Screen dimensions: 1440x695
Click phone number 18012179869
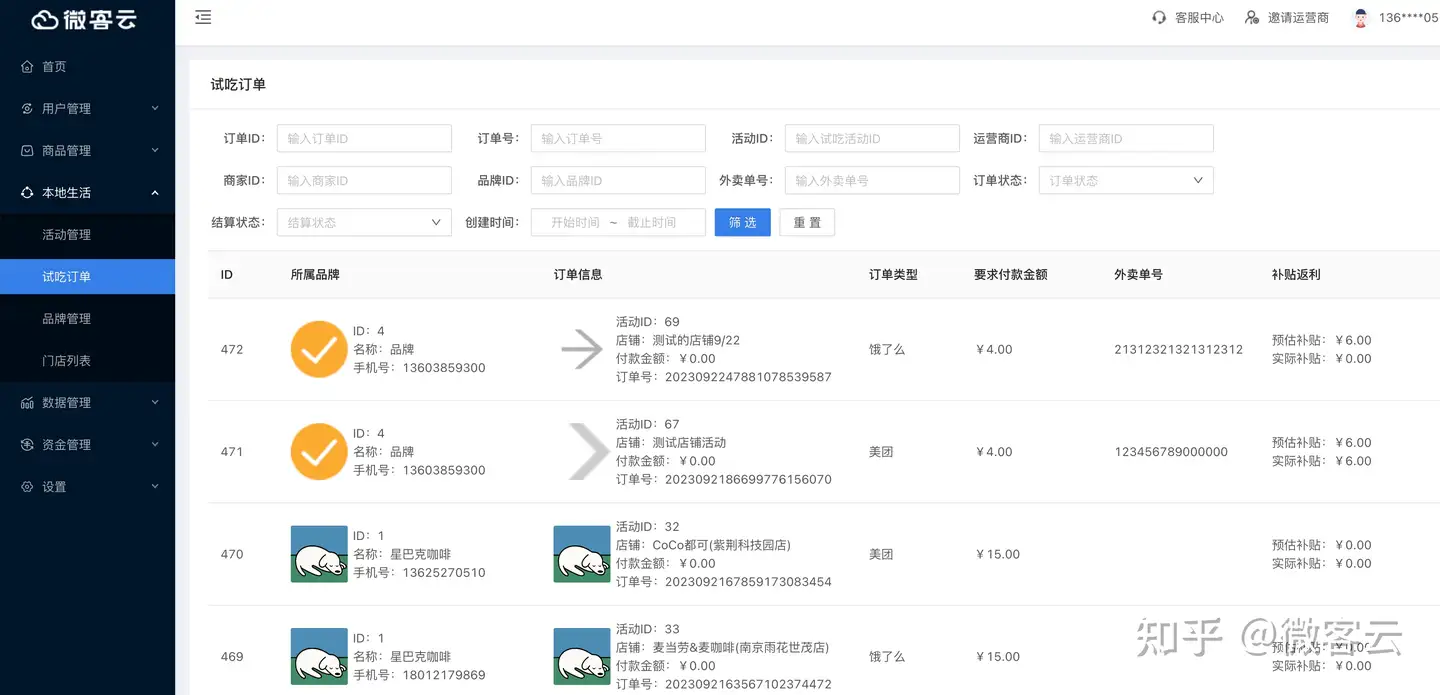pyautogui.click(x=444, y=675)
